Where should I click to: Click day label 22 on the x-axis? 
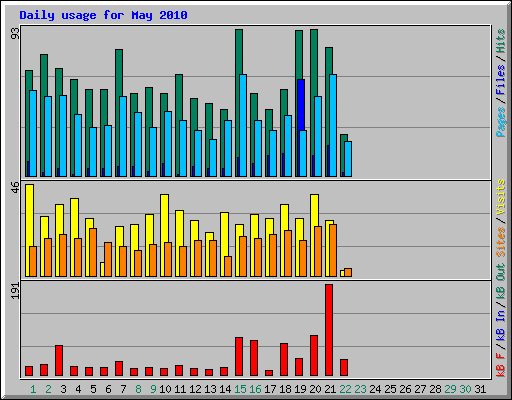click(345, 389)
